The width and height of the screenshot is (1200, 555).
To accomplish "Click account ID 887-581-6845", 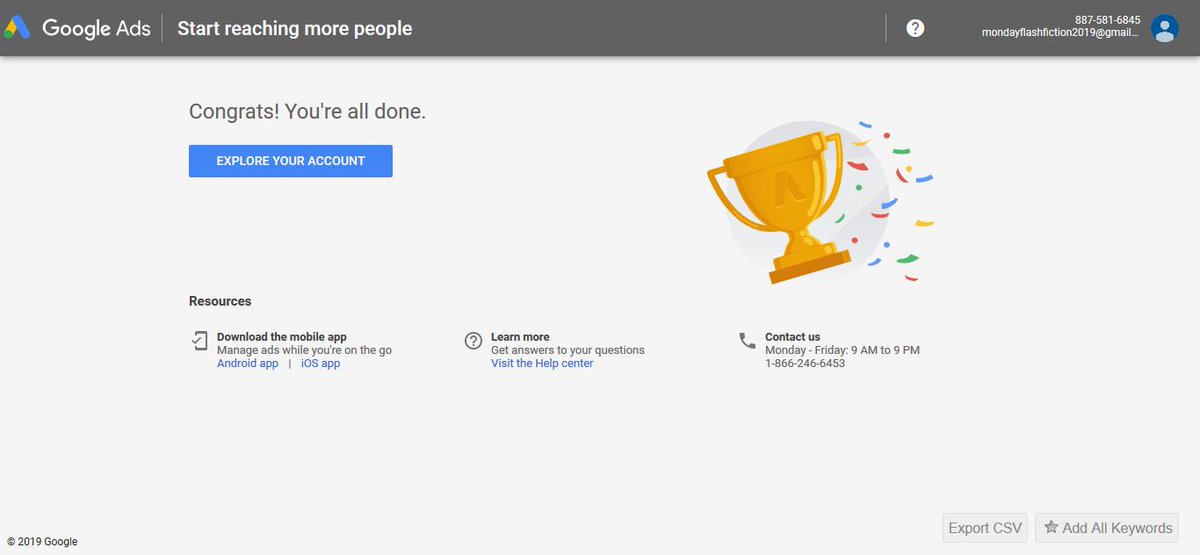I will (1107, 20).
